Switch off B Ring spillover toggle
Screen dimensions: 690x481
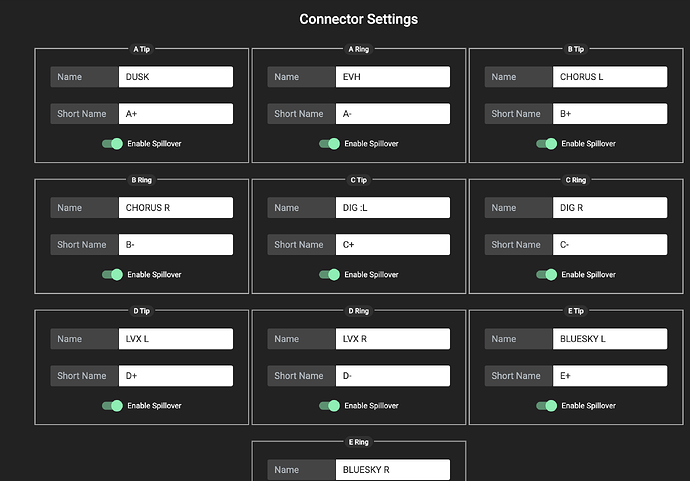click(x=112, y=275)
